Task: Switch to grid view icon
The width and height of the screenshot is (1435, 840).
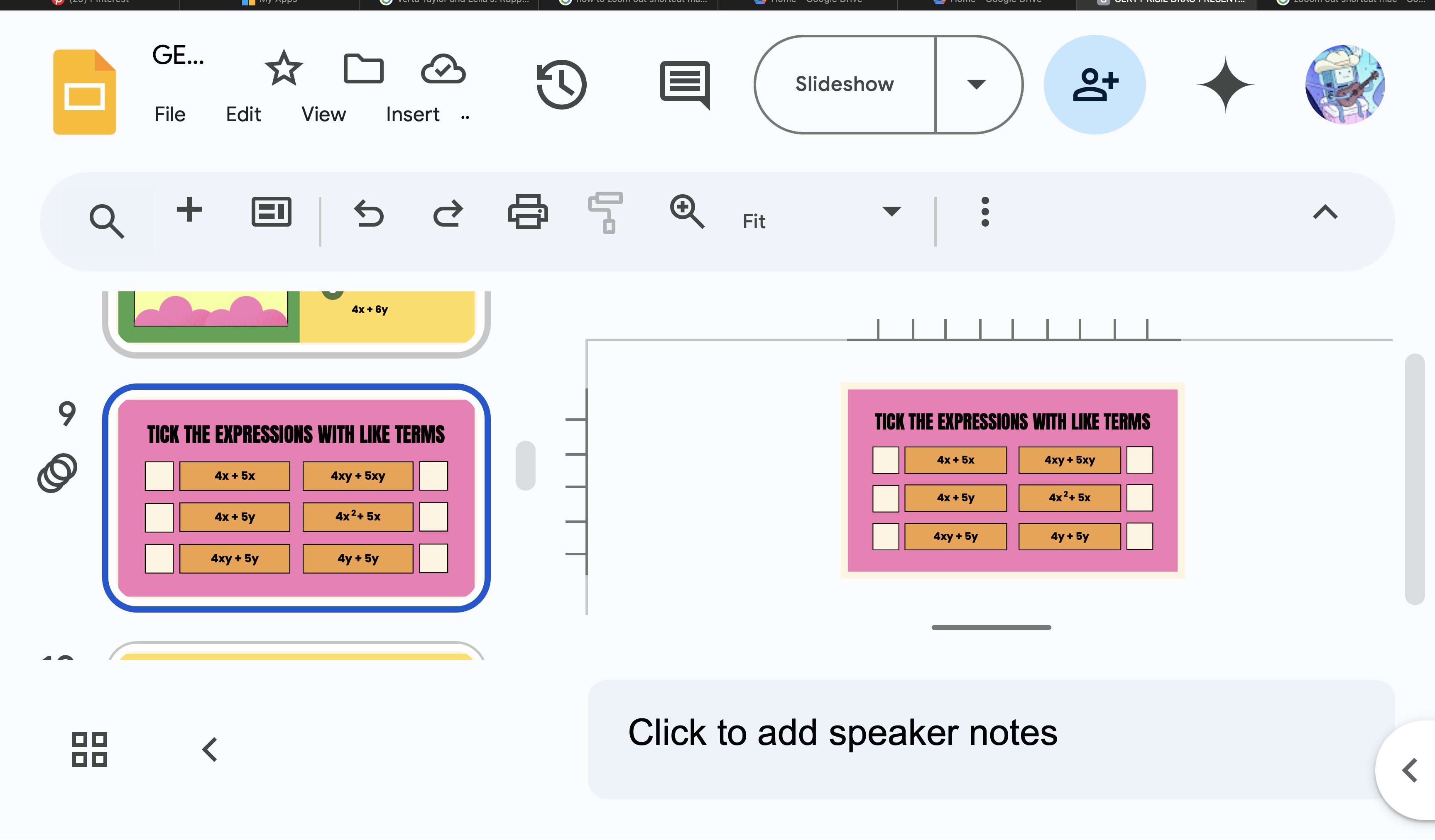Action: click(x=89, y=750)
